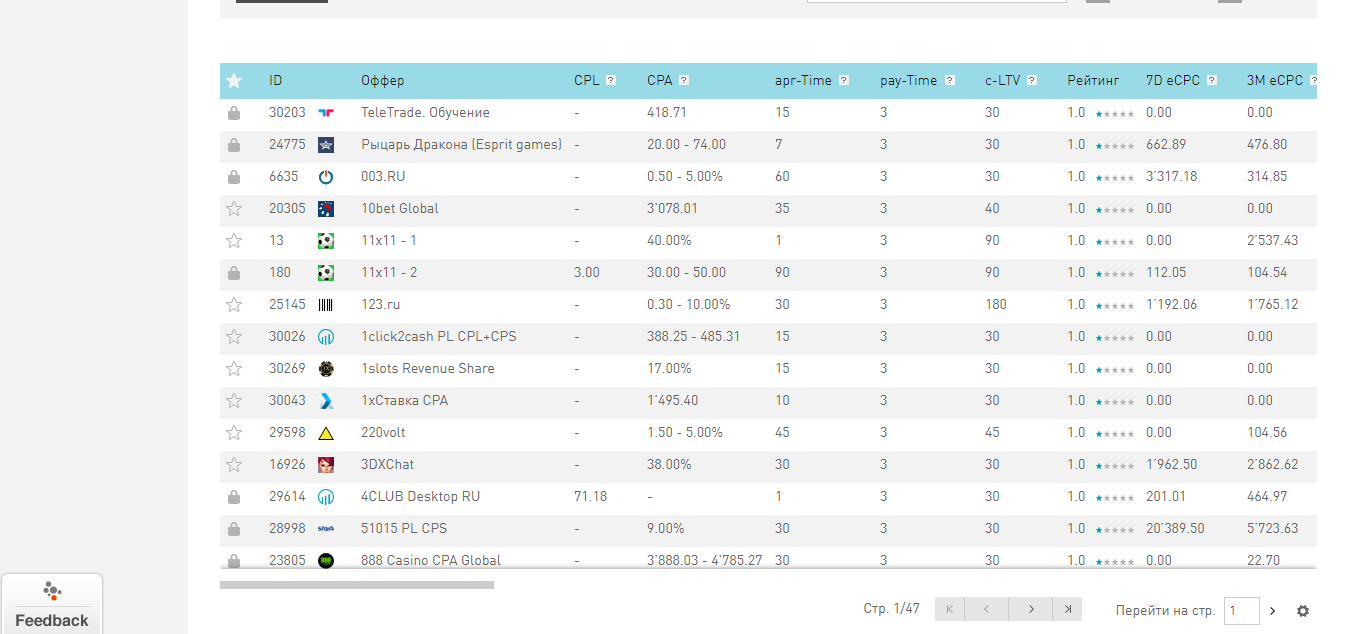Click the lock icon for 11x11 - 2
Image resolution: width=1349 pixels, height=634 pixels.
(x=234, y=273)
